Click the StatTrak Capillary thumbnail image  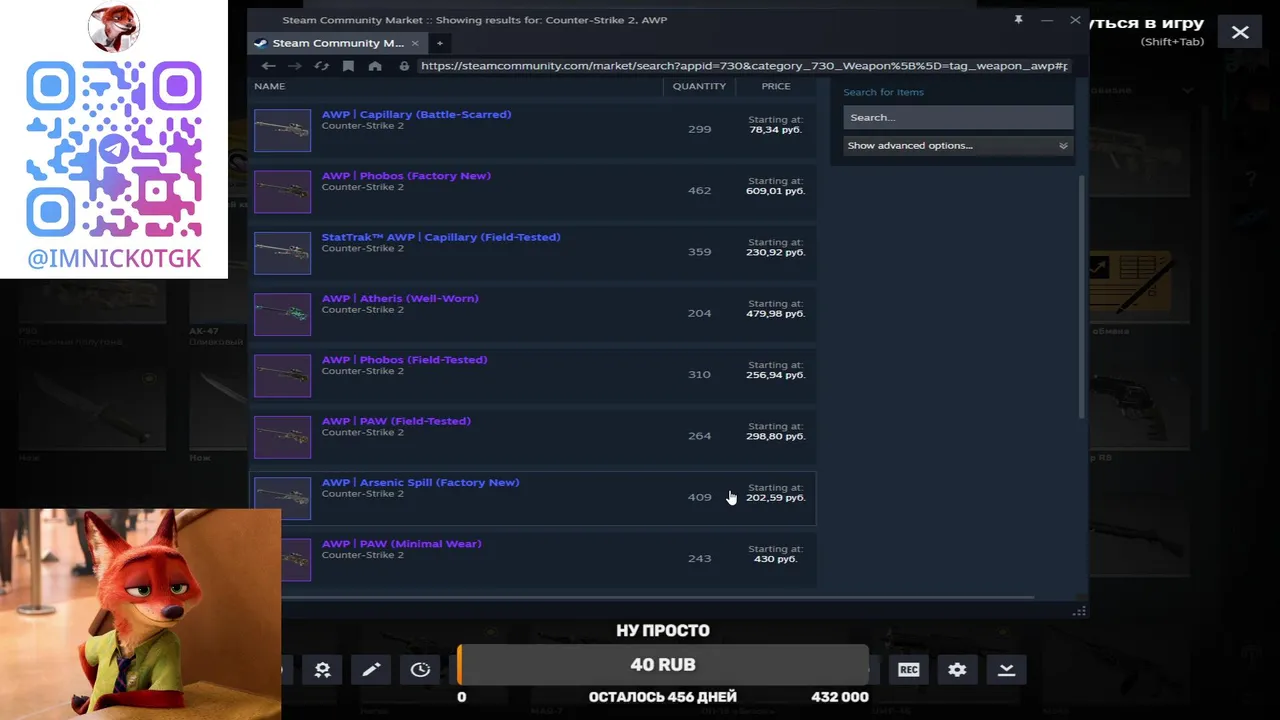pos(282,253)
